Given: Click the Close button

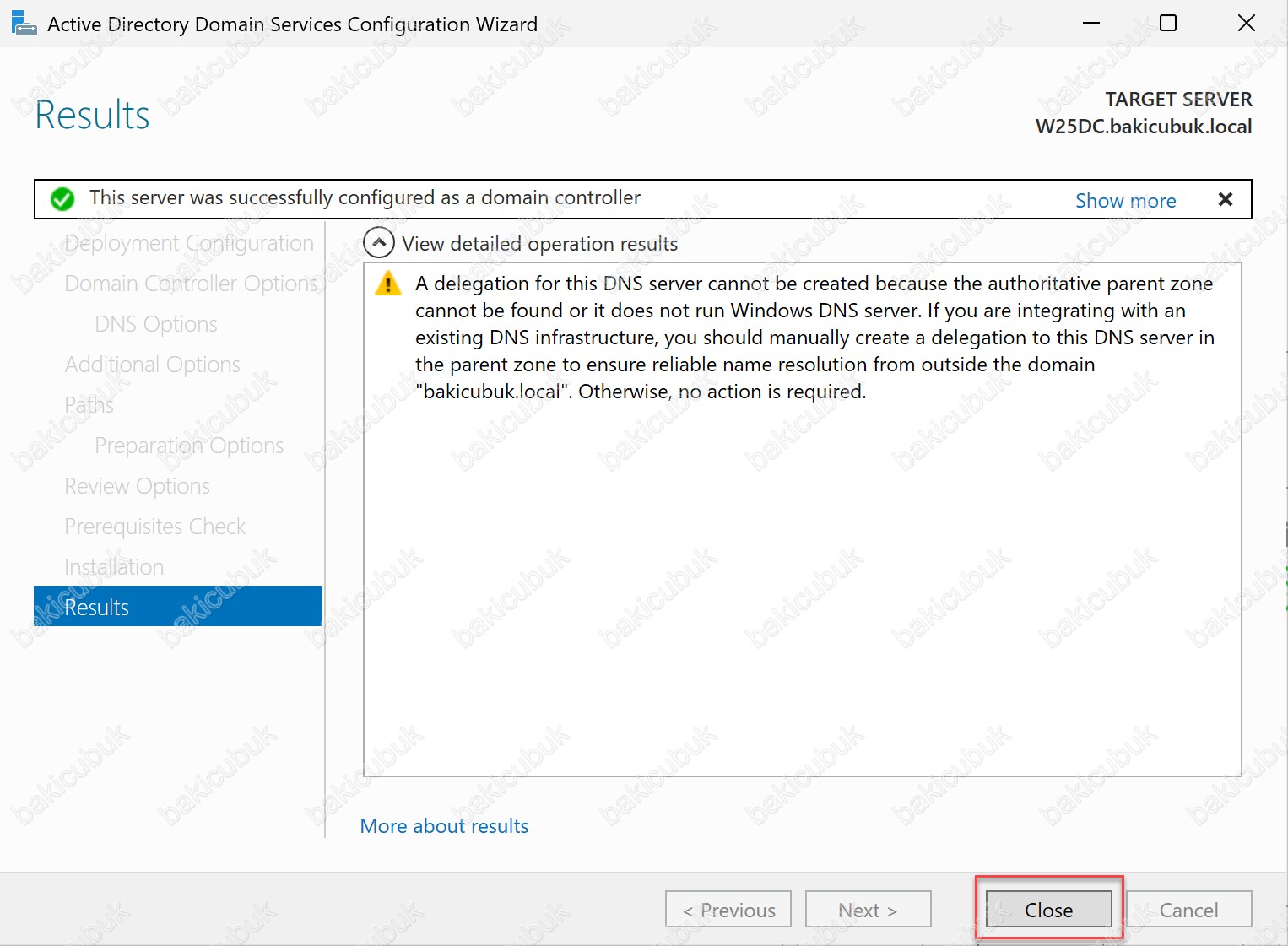Looking at the screenshot, I should coord(1048,910).
